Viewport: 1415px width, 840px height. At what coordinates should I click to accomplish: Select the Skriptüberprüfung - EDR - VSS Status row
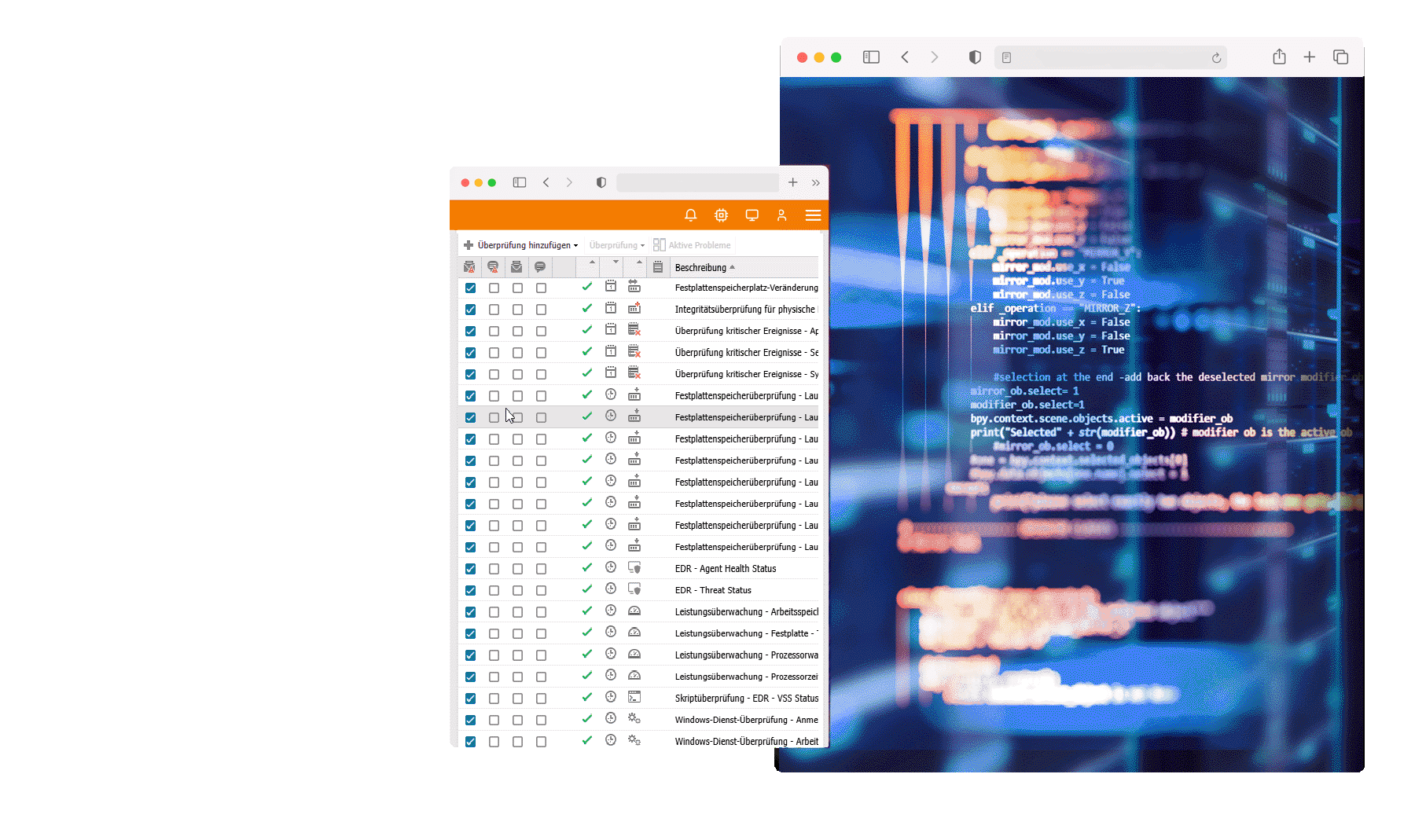coord(746,699)
